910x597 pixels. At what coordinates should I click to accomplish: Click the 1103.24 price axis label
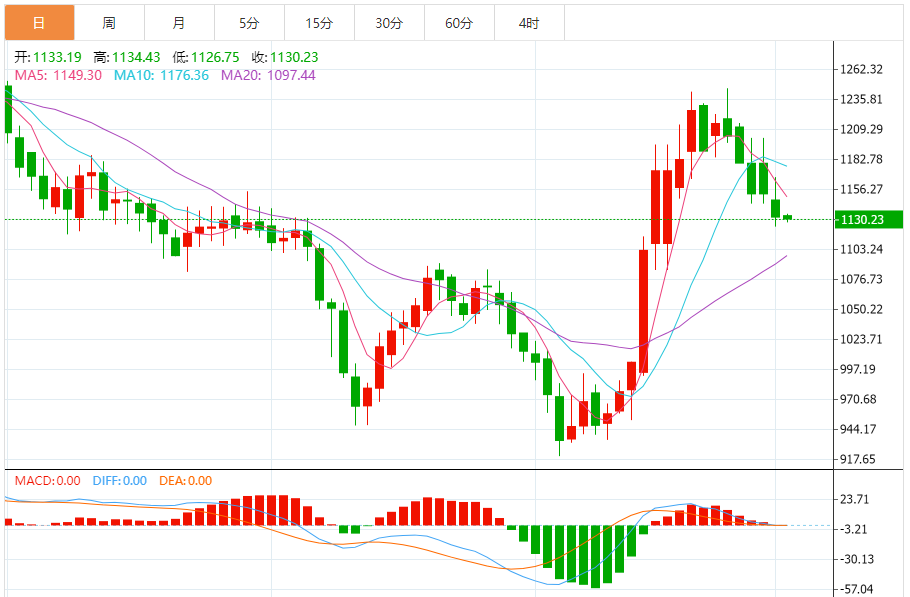[861, 249]
